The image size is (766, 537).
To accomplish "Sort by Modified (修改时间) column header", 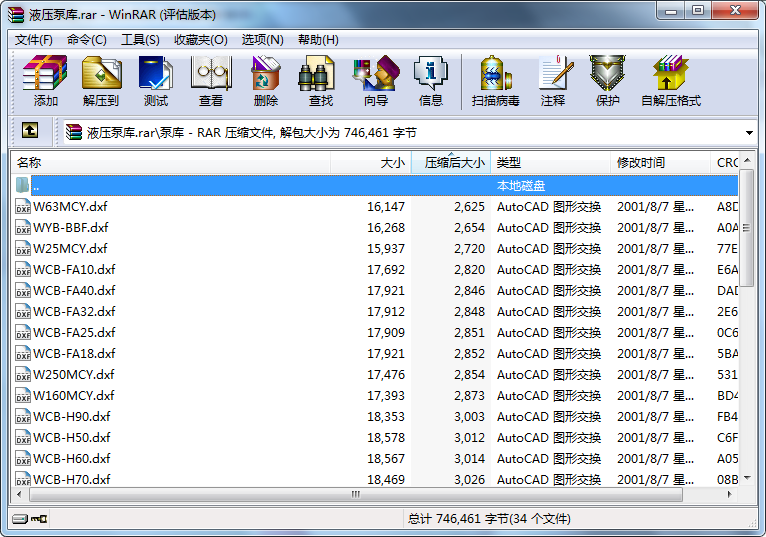I will coord(660,163).
